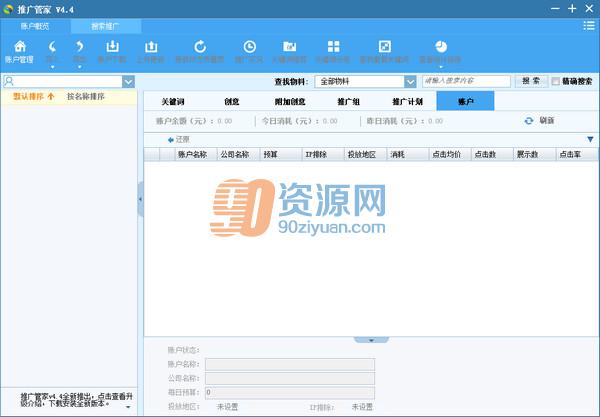Open the account selector dropdown arrow
Image resolution: width=600 pixels, height=417 pixels.
coord(128,81)
